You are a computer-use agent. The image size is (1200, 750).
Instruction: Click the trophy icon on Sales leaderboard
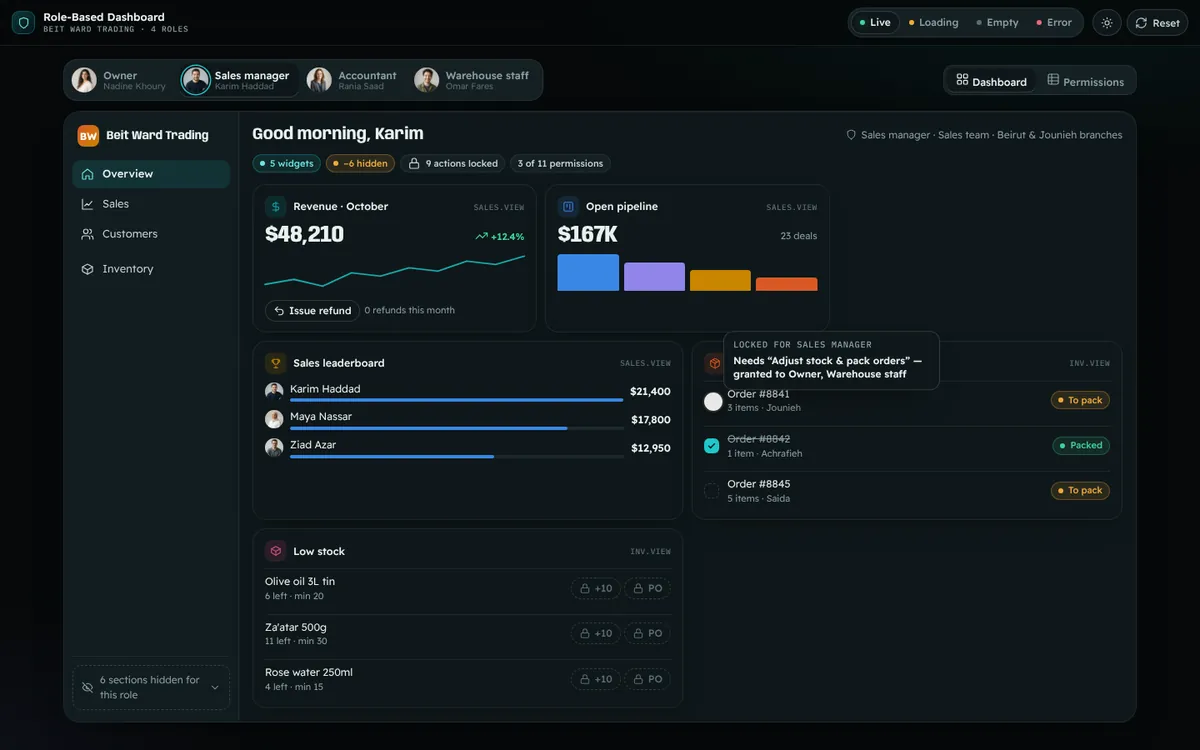tap(275, 363)
